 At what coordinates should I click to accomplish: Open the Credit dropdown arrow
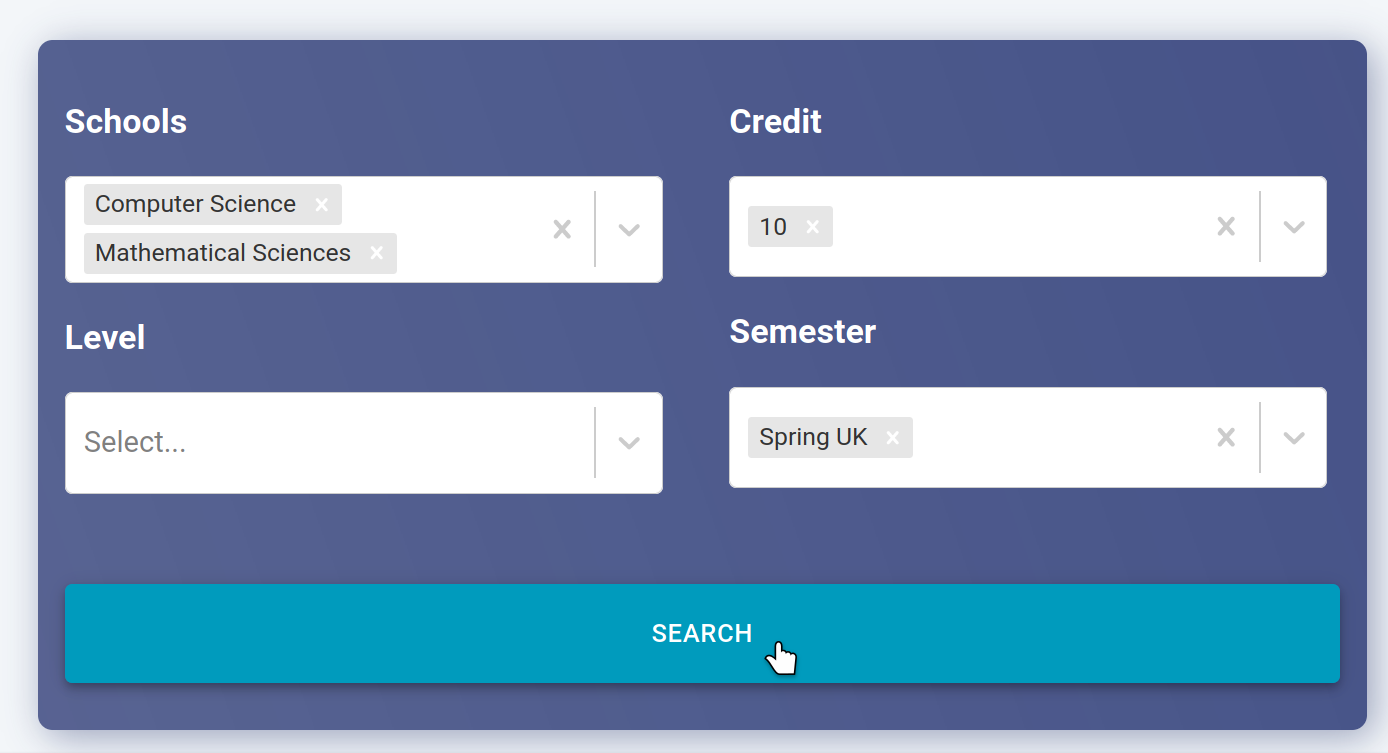(1294, 227)
